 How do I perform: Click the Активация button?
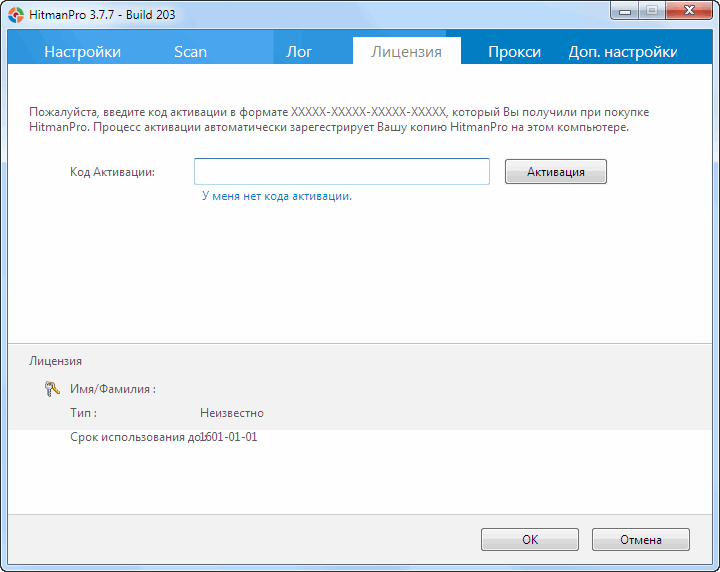click(x=556, y=172)
